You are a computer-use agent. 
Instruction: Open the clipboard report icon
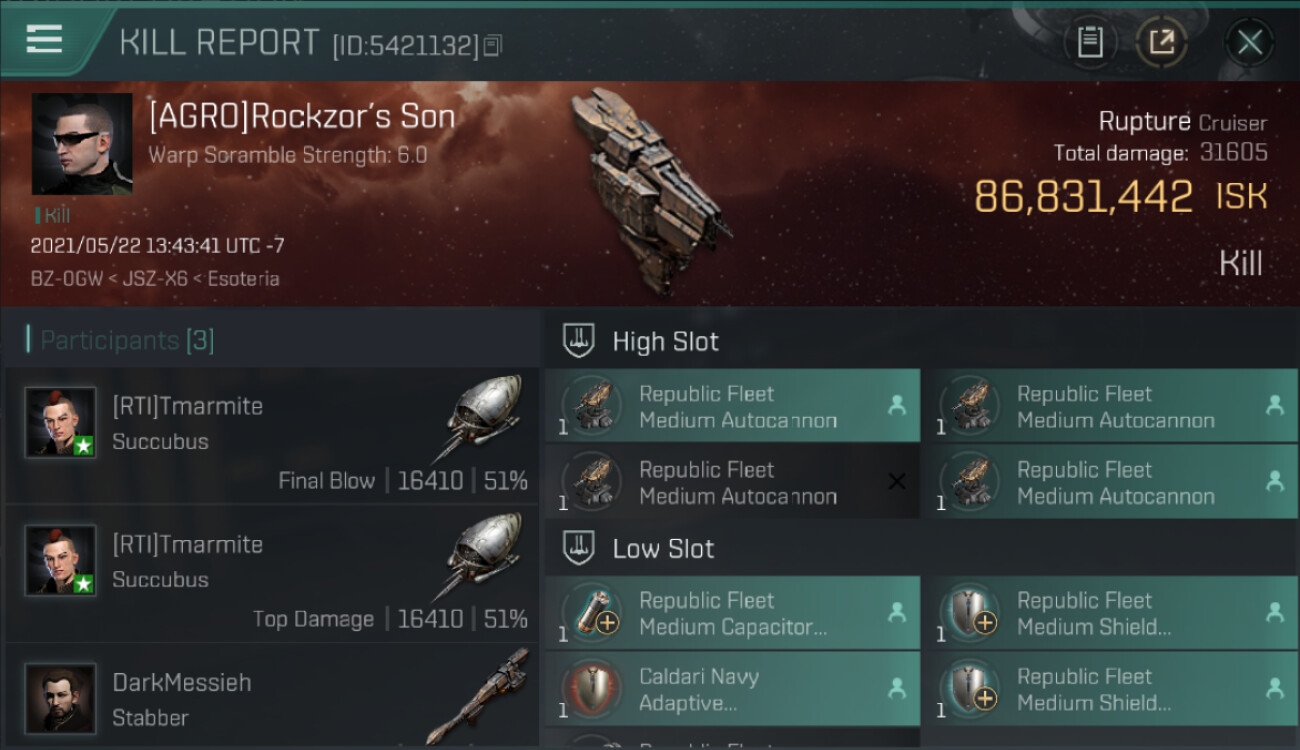(1090, 42)
